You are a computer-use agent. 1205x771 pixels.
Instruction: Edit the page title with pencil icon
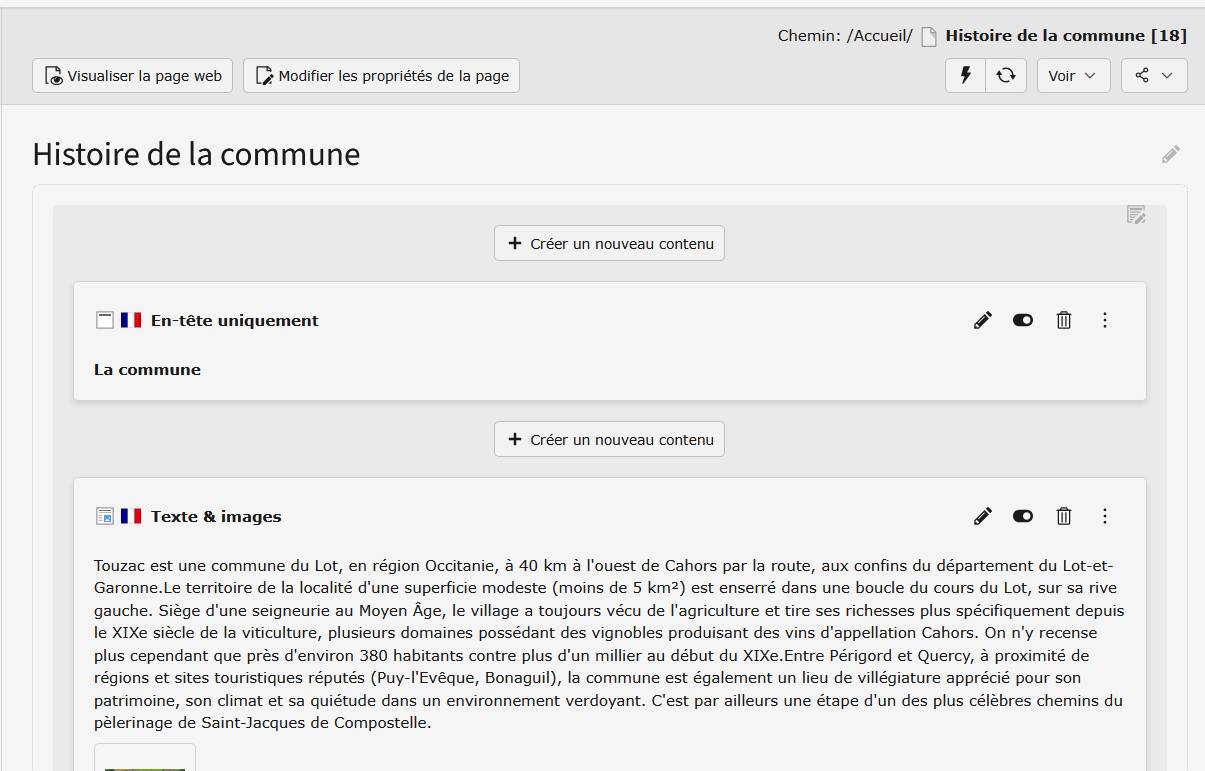coord(1171,154)
